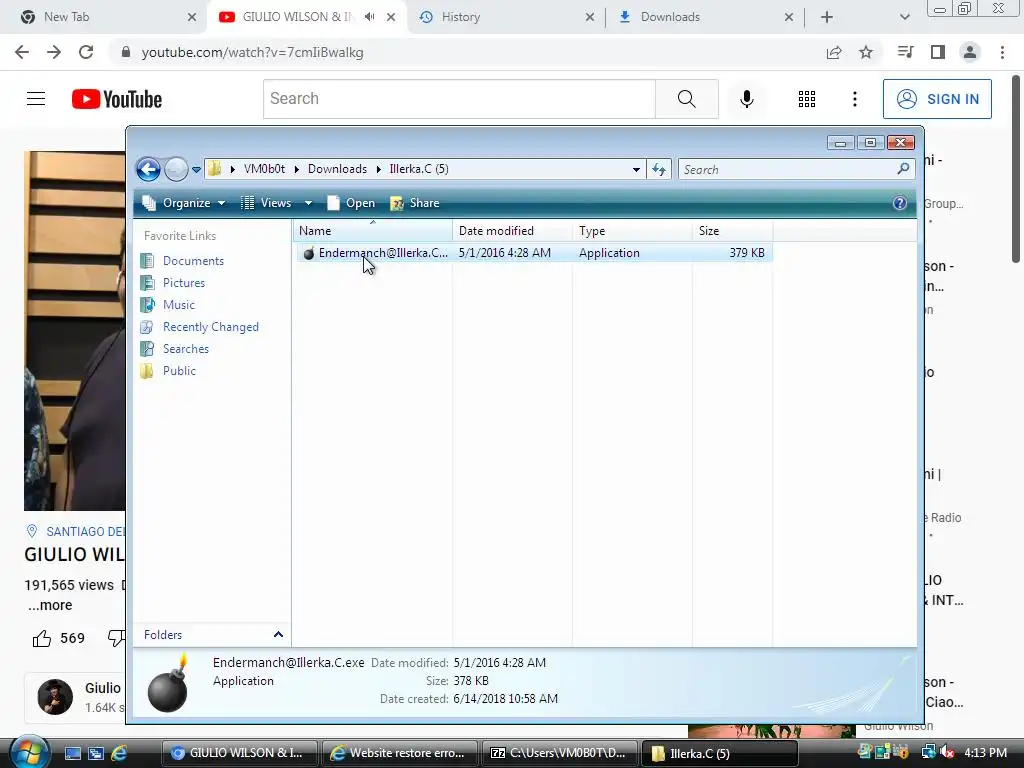Open the media controls icon in Chrome
The image size is (1024, 768).
(905, 52)
